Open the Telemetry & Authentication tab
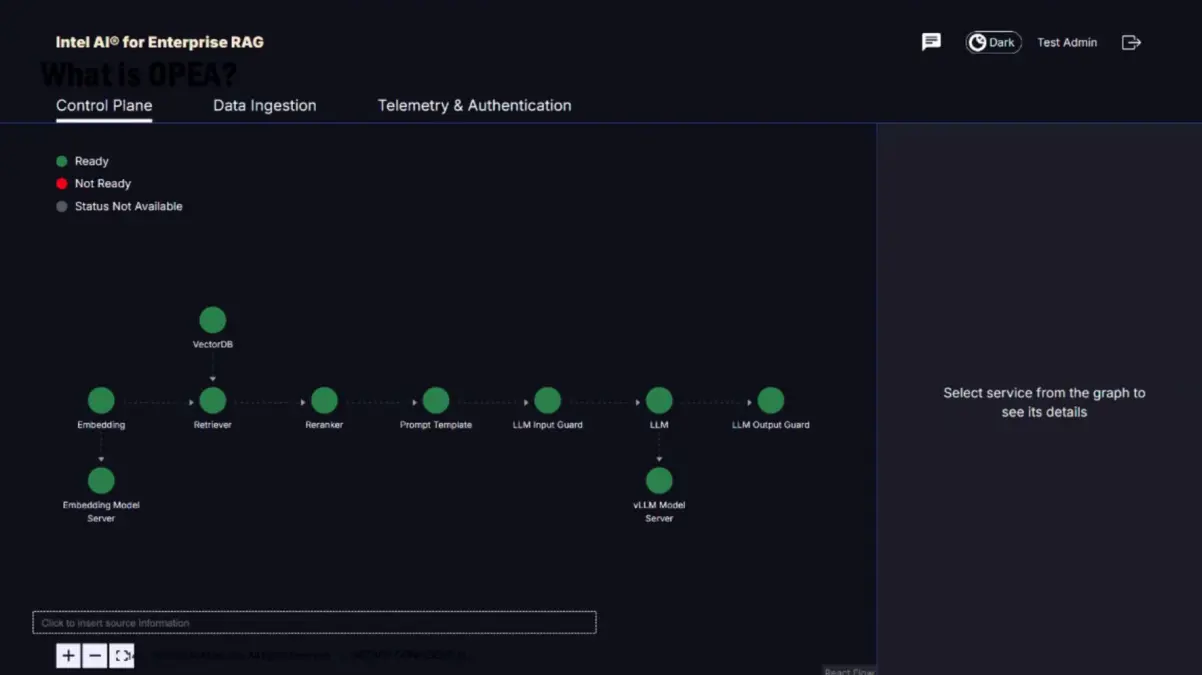This screenshot has width=1202, height=675. click(474, 105)
